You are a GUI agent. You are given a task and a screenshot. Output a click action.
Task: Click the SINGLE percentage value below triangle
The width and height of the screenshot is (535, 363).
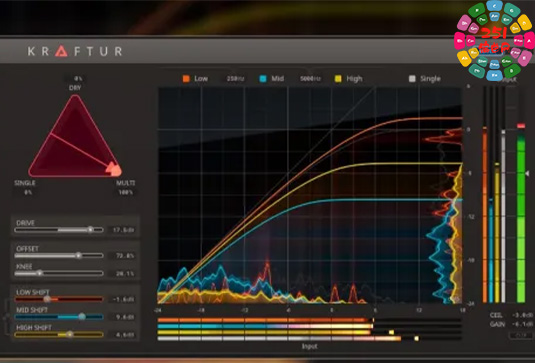click(x=28, y=192)
